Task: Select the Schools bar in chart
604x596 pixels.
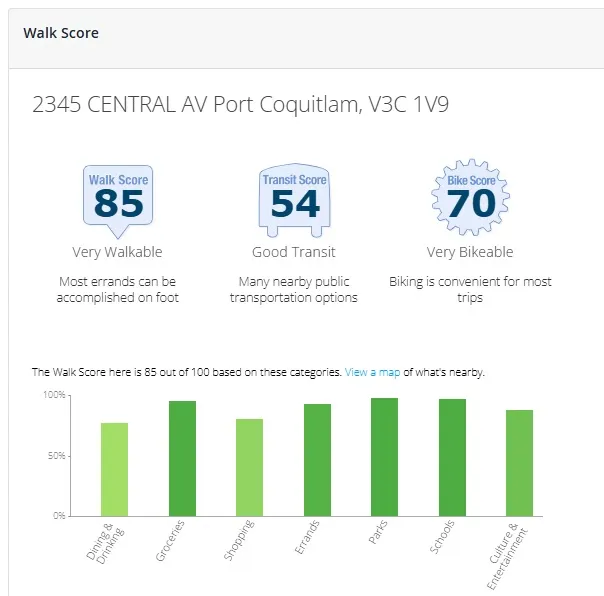Action: pyautogui.click(x=452, y=457)
